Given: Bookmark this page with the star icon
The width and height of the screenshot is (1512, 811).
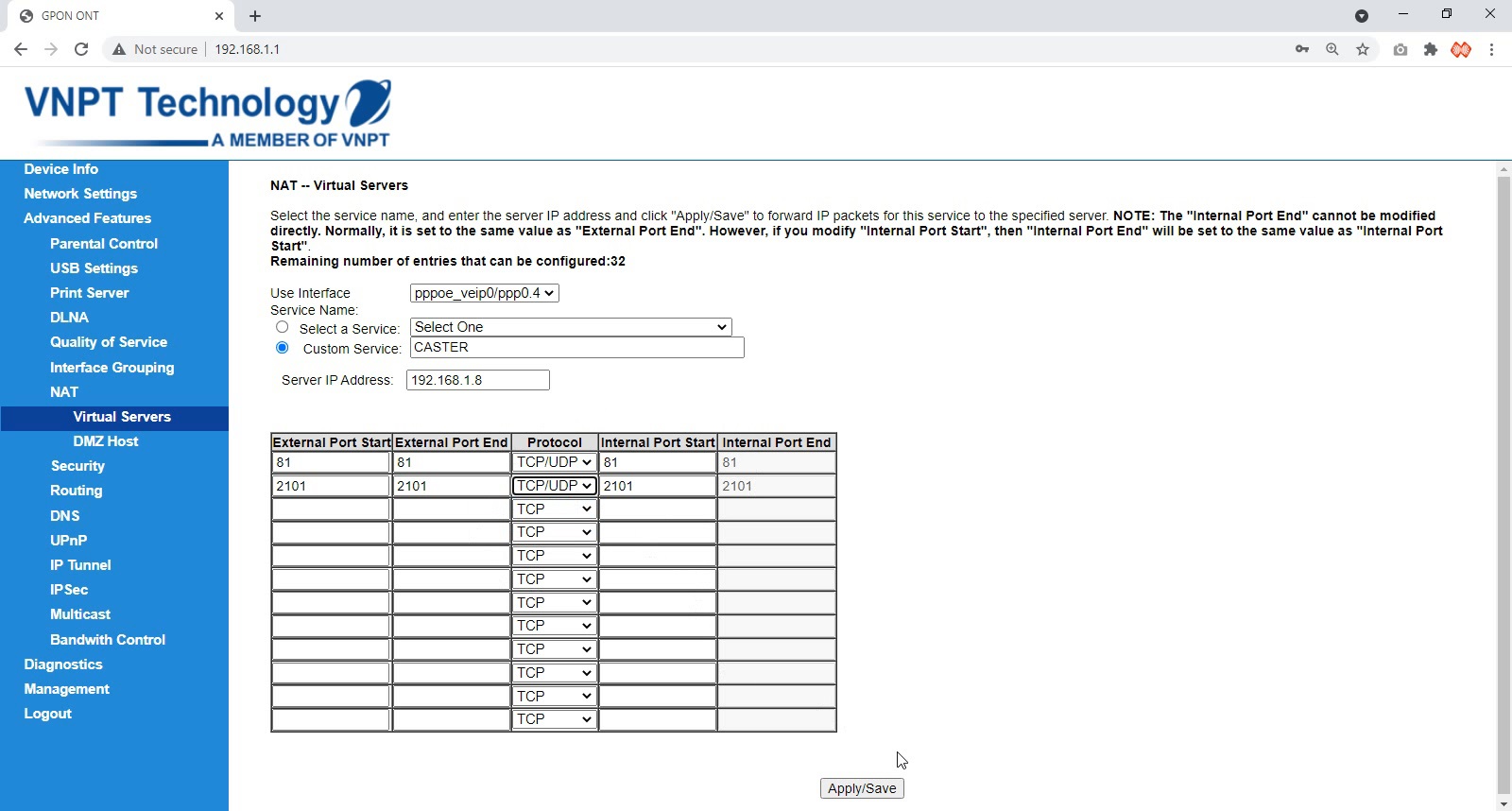Looking at the screenshot, I should 1363,49.
